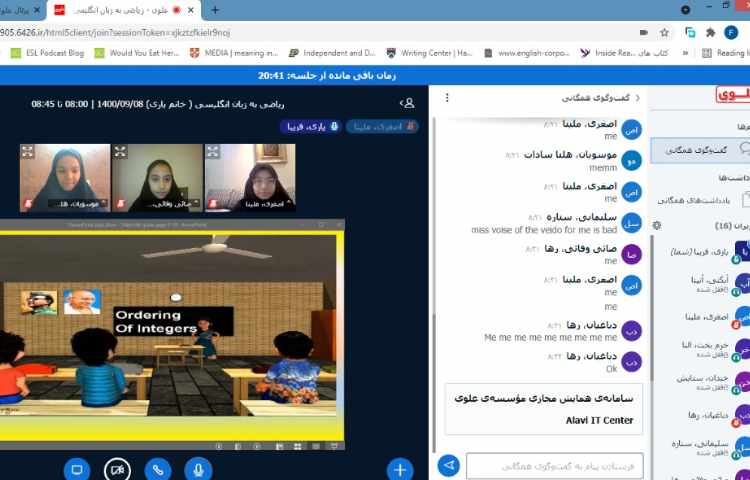The height and width of the screenshot is (480, 750).
Task: Send the chat message with paper-plane button
Action: click(449, 465)
